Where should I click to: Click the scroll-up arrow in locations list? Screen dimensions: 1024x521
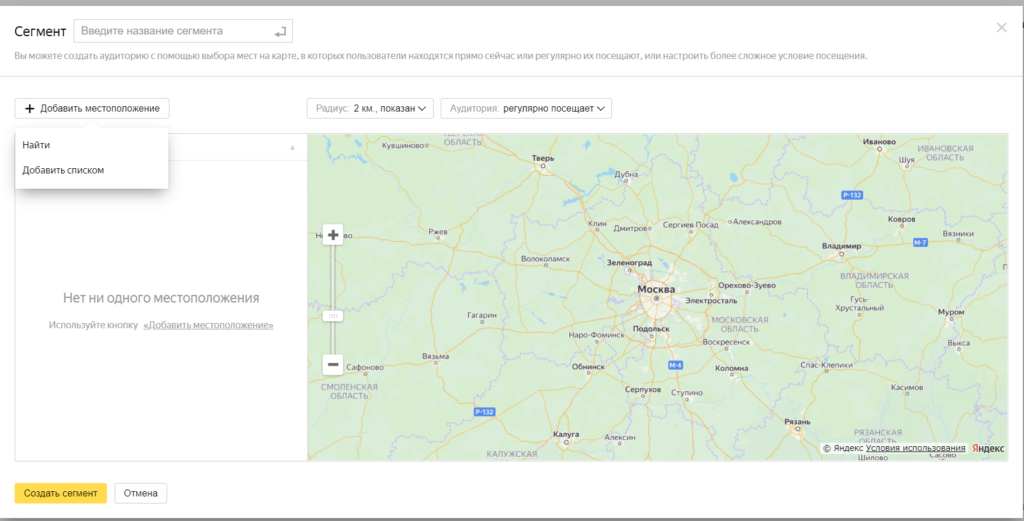(x=293, y=147)
